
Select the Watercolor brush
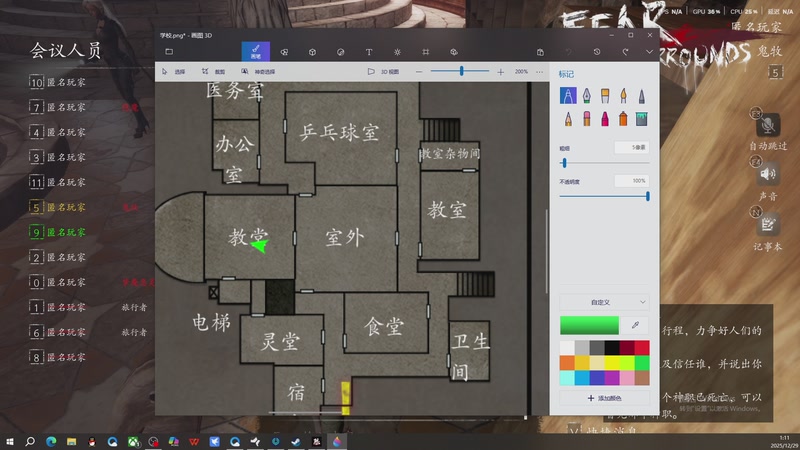tap(623, 95)
